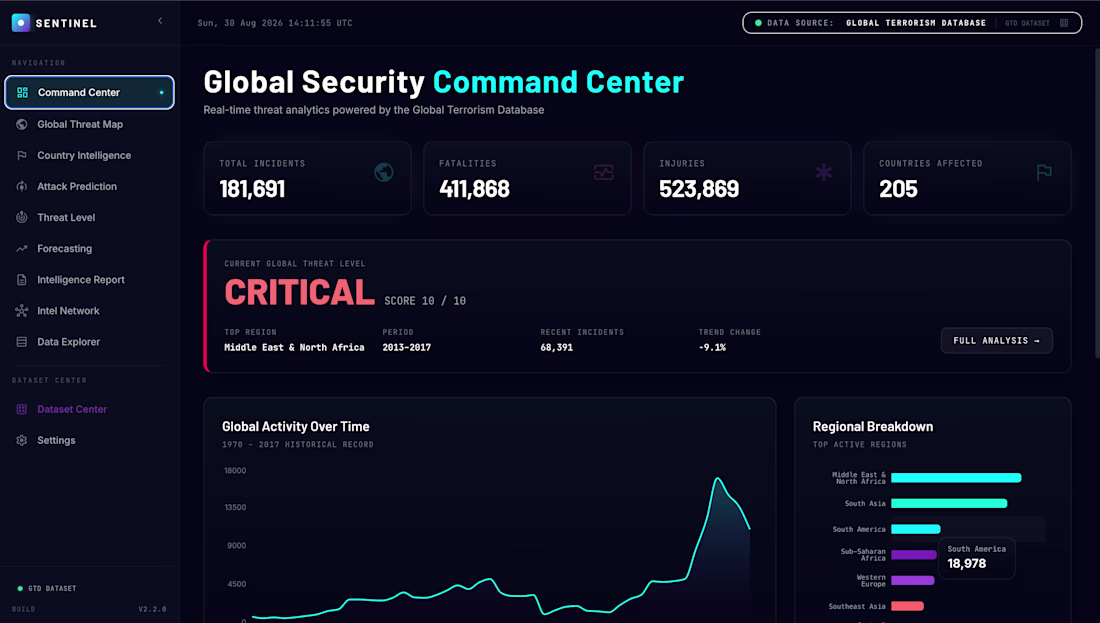Image resolution: width=1100 pixels, height=623 pixels.
Task: Click the Recent Incidents value 68,391
Action: [556, 347]
